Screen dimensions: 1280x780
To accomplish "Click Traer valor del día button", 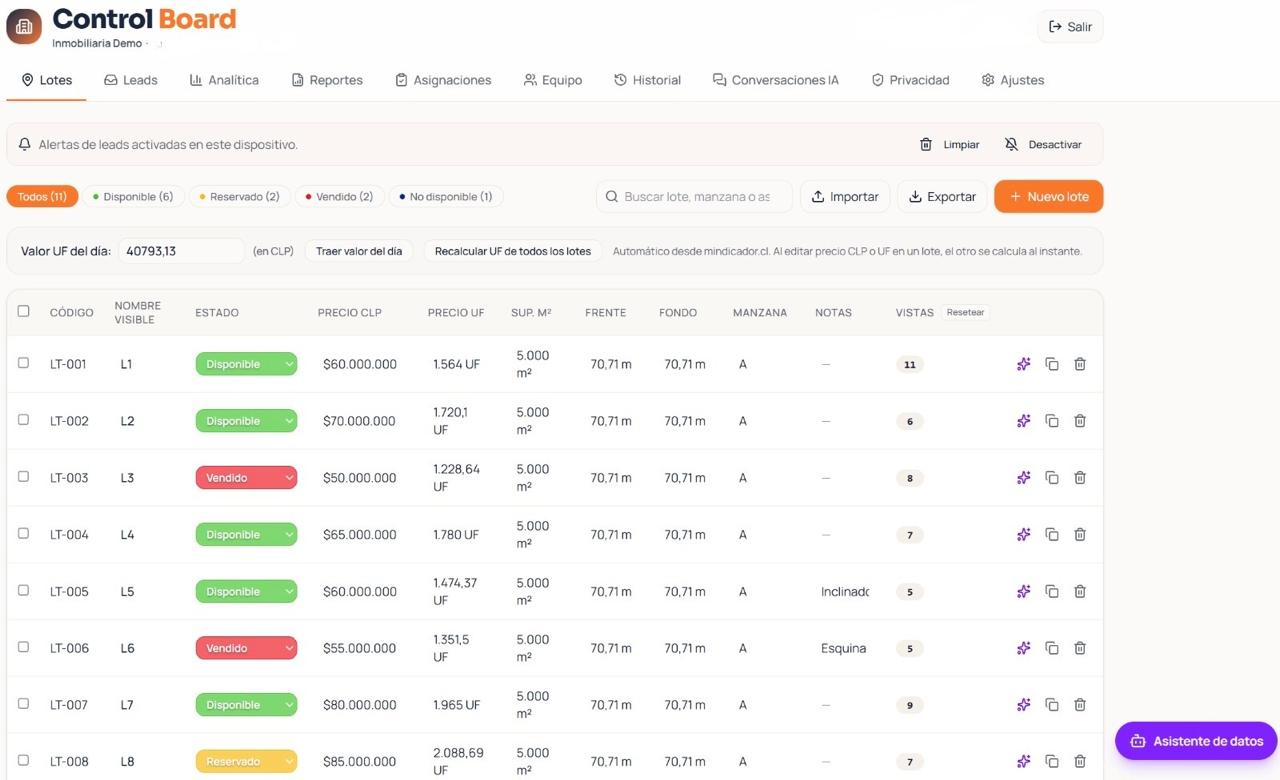I will point(359,251).
